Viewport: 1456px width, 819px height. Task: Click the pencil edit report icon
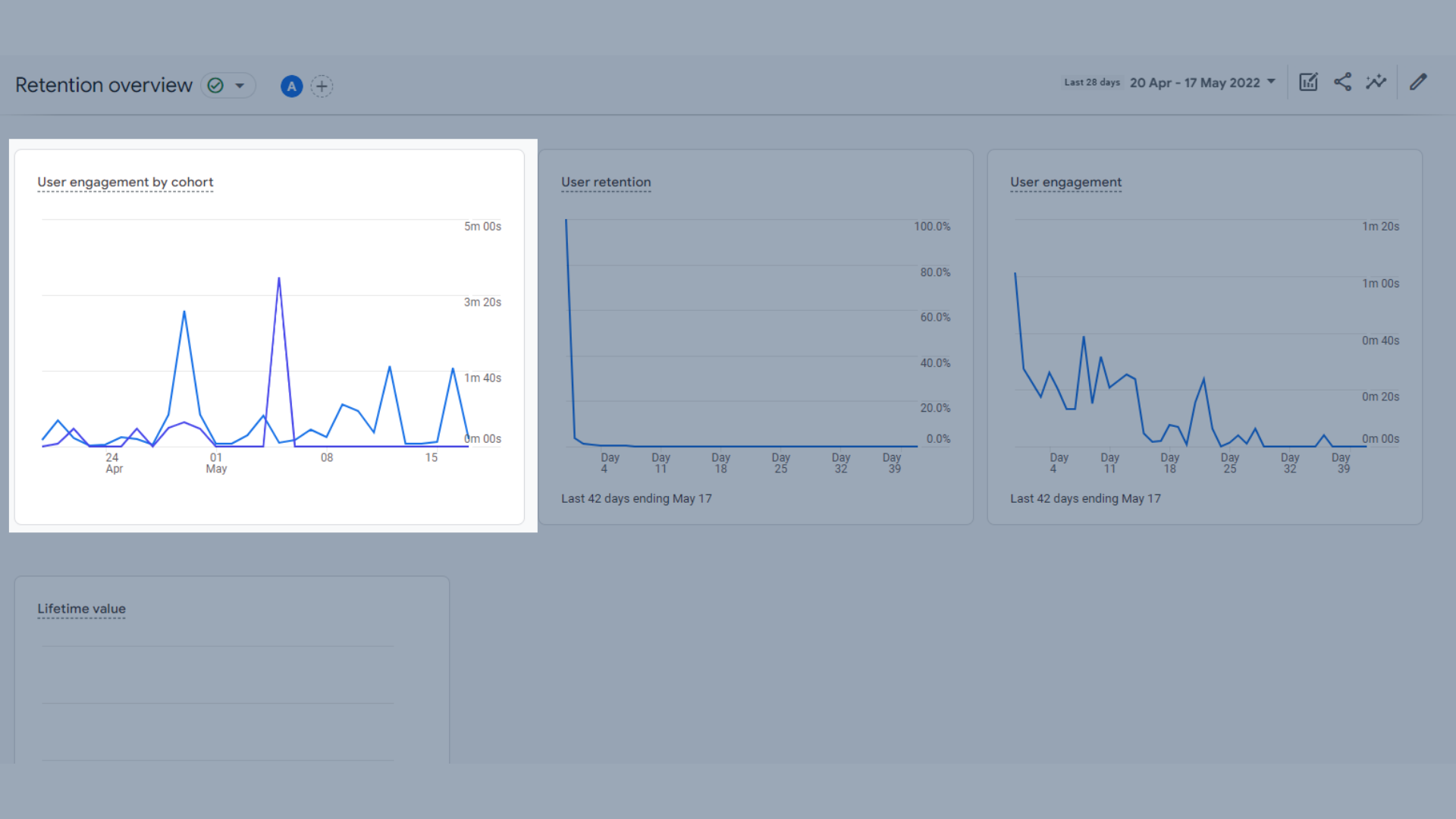coord(1418,83)
